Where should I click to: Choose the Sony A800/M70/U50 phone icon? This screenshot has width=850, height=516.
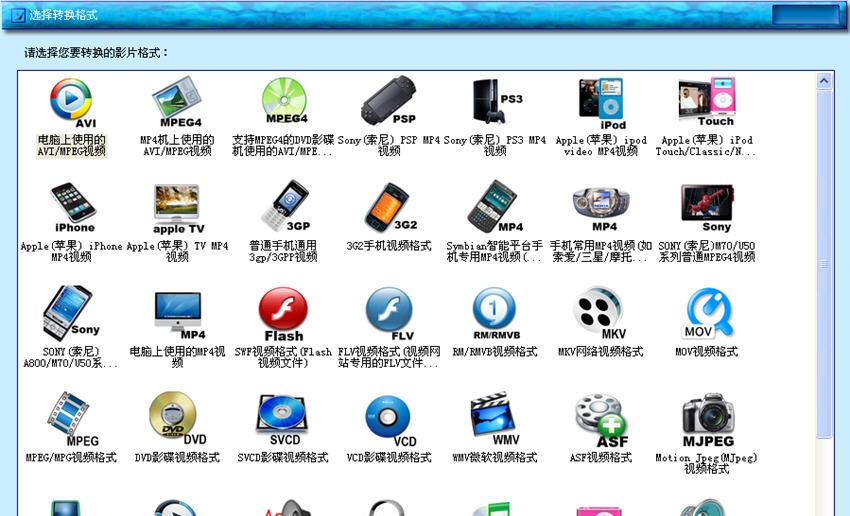point(71,313)
